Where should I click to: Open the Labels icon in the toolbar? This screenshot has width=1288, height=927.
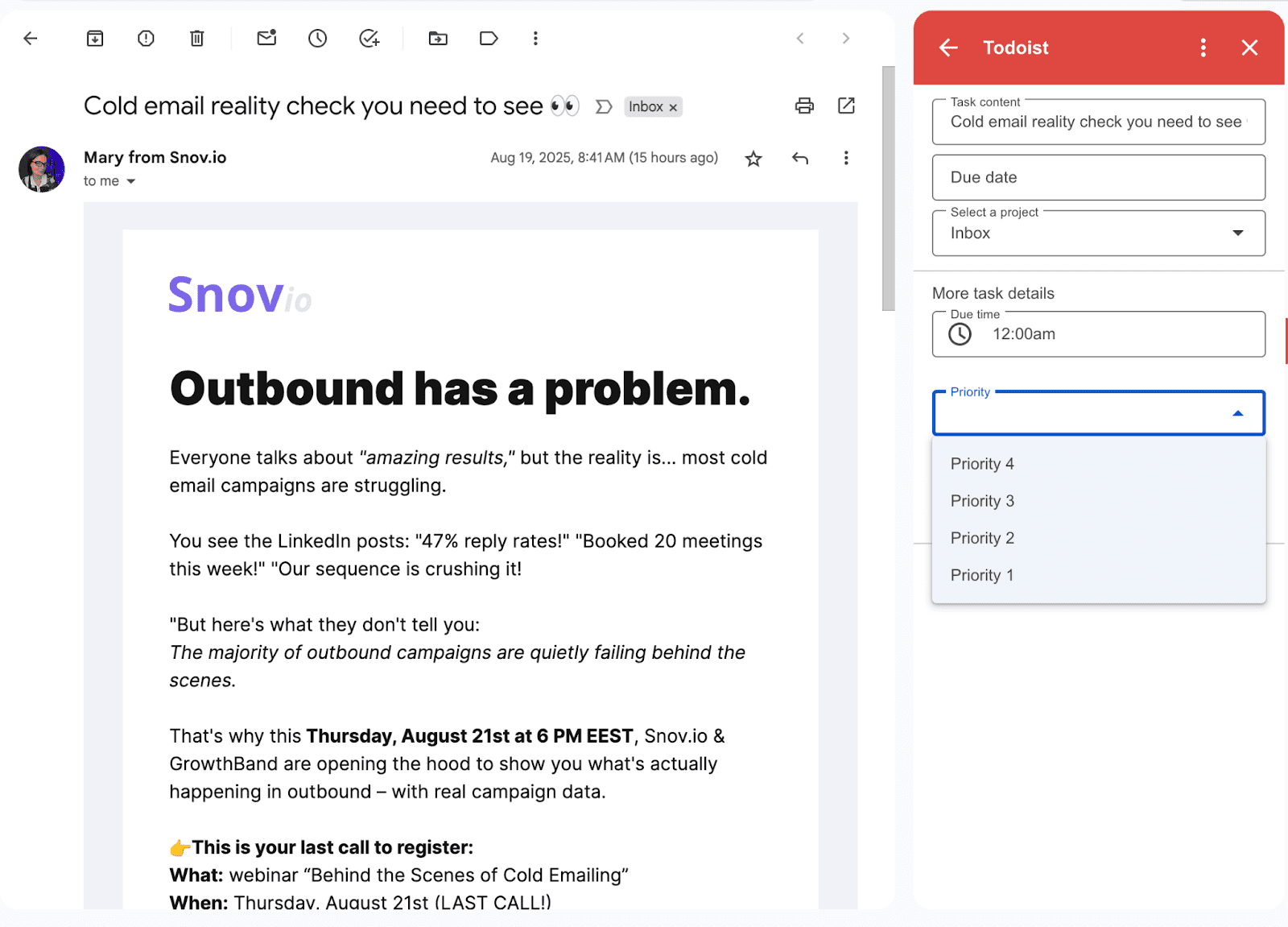489,38
